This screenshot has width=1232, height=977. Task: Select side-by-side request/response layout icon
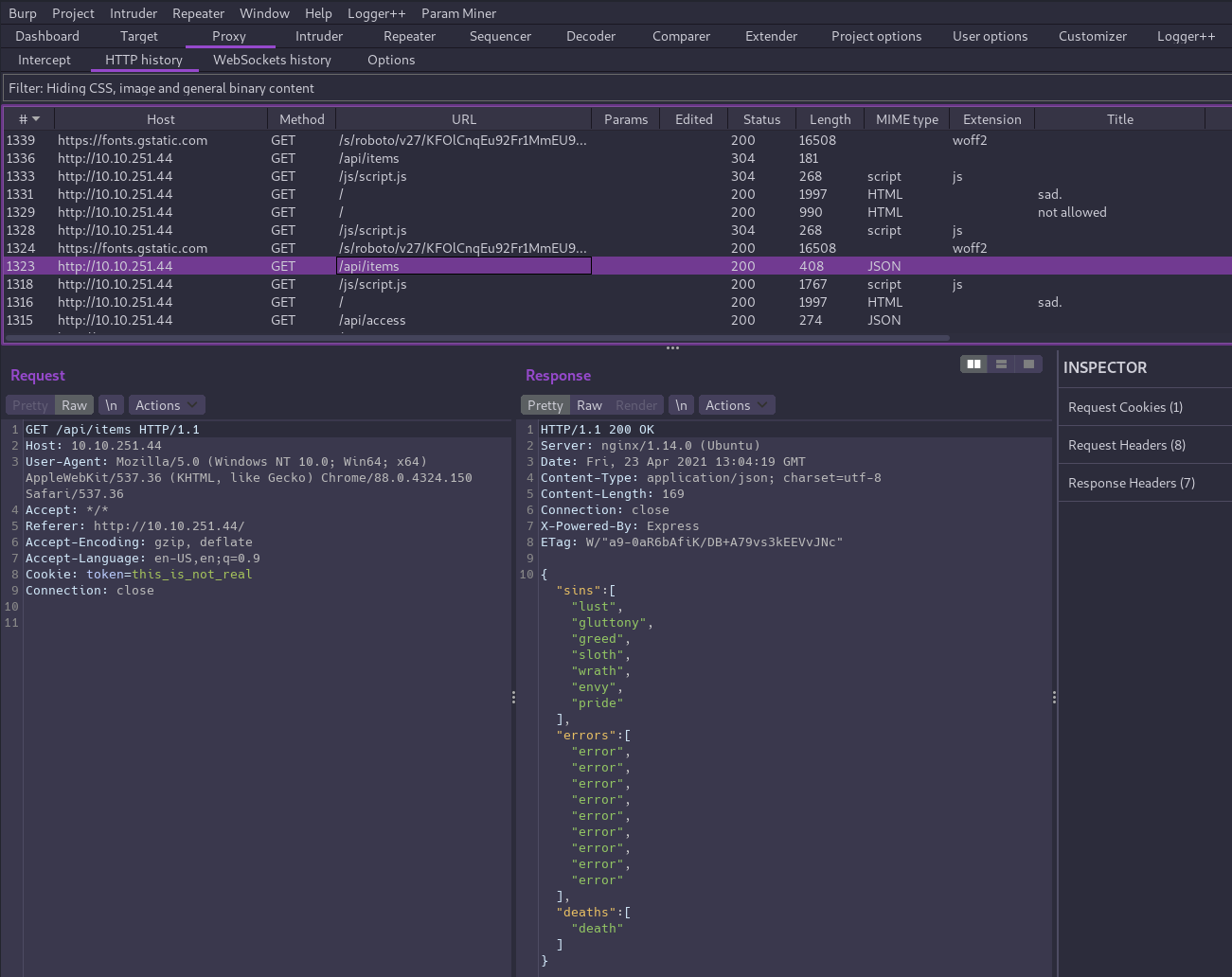pyautogui.click(x=973, y=364)
